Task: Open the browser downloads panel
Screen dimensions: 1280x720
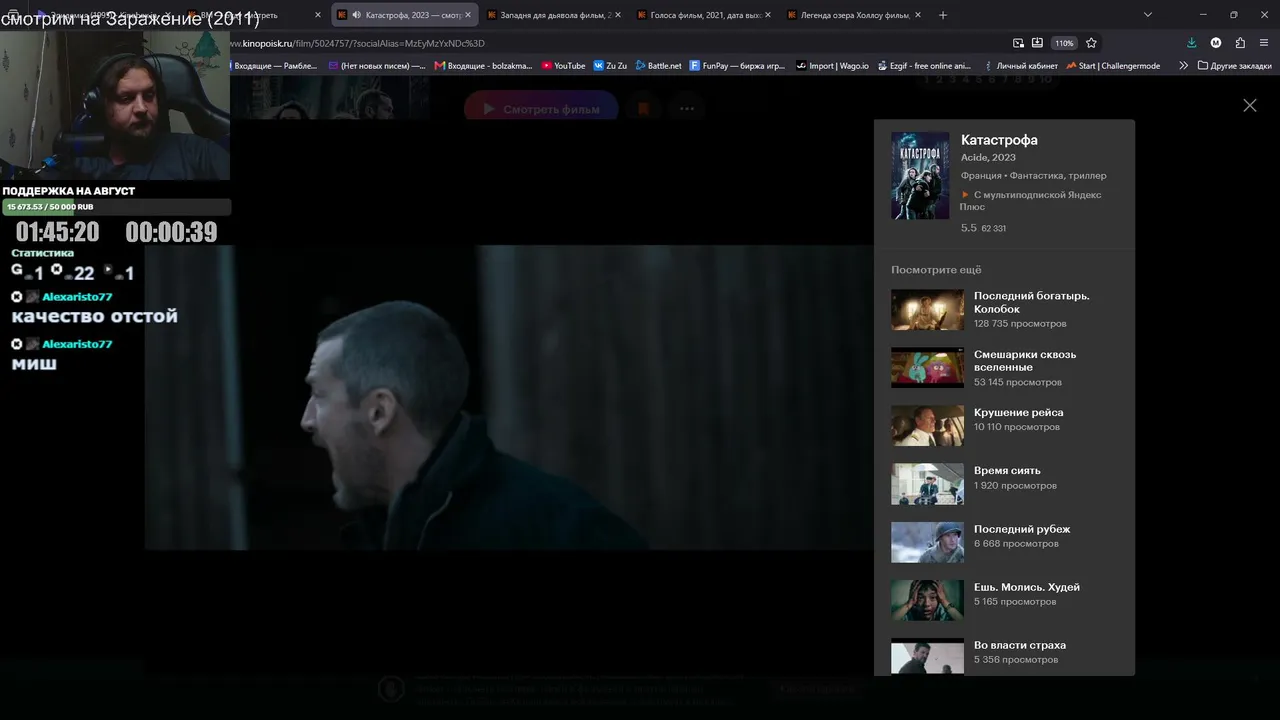Action: (1191, 43)
